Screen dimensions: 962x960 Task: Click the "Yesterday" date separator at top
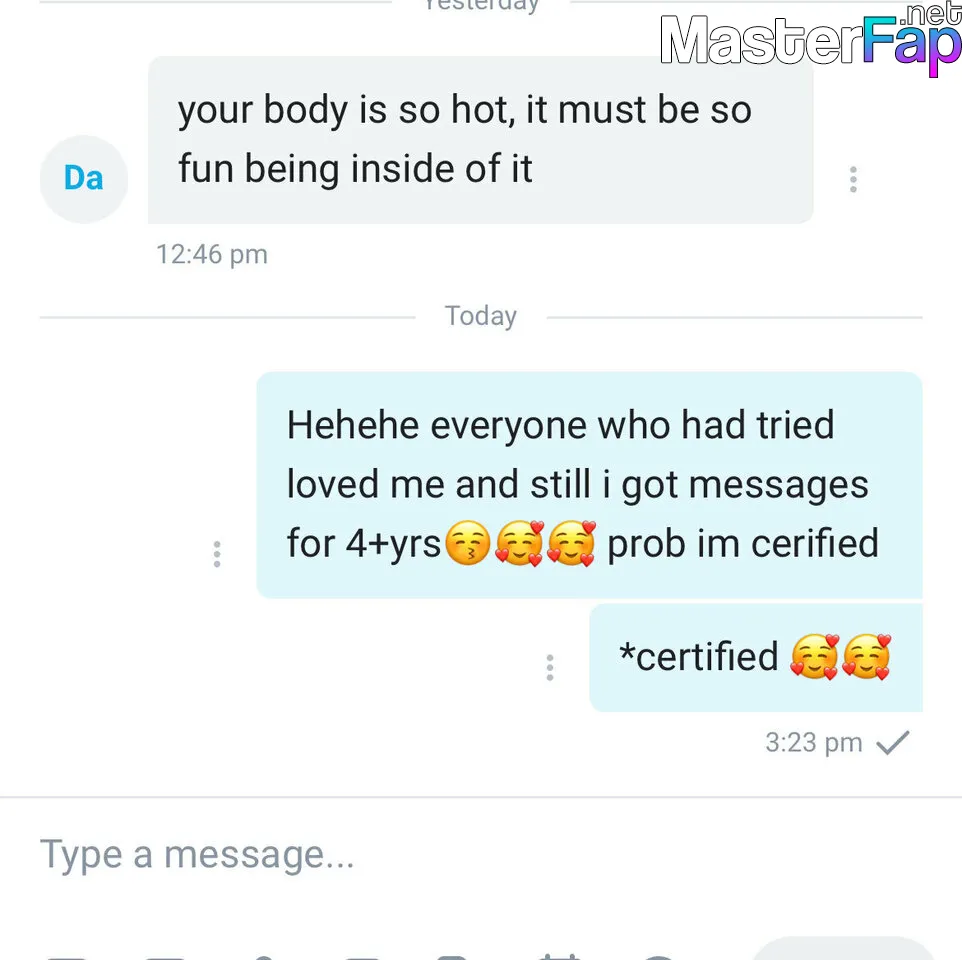481,5
